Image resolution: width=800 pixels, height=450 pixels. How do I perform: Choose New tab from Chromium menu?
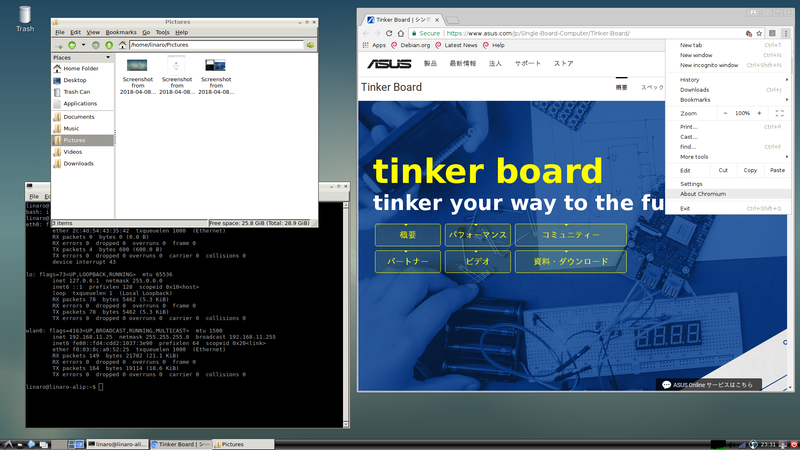728,45
